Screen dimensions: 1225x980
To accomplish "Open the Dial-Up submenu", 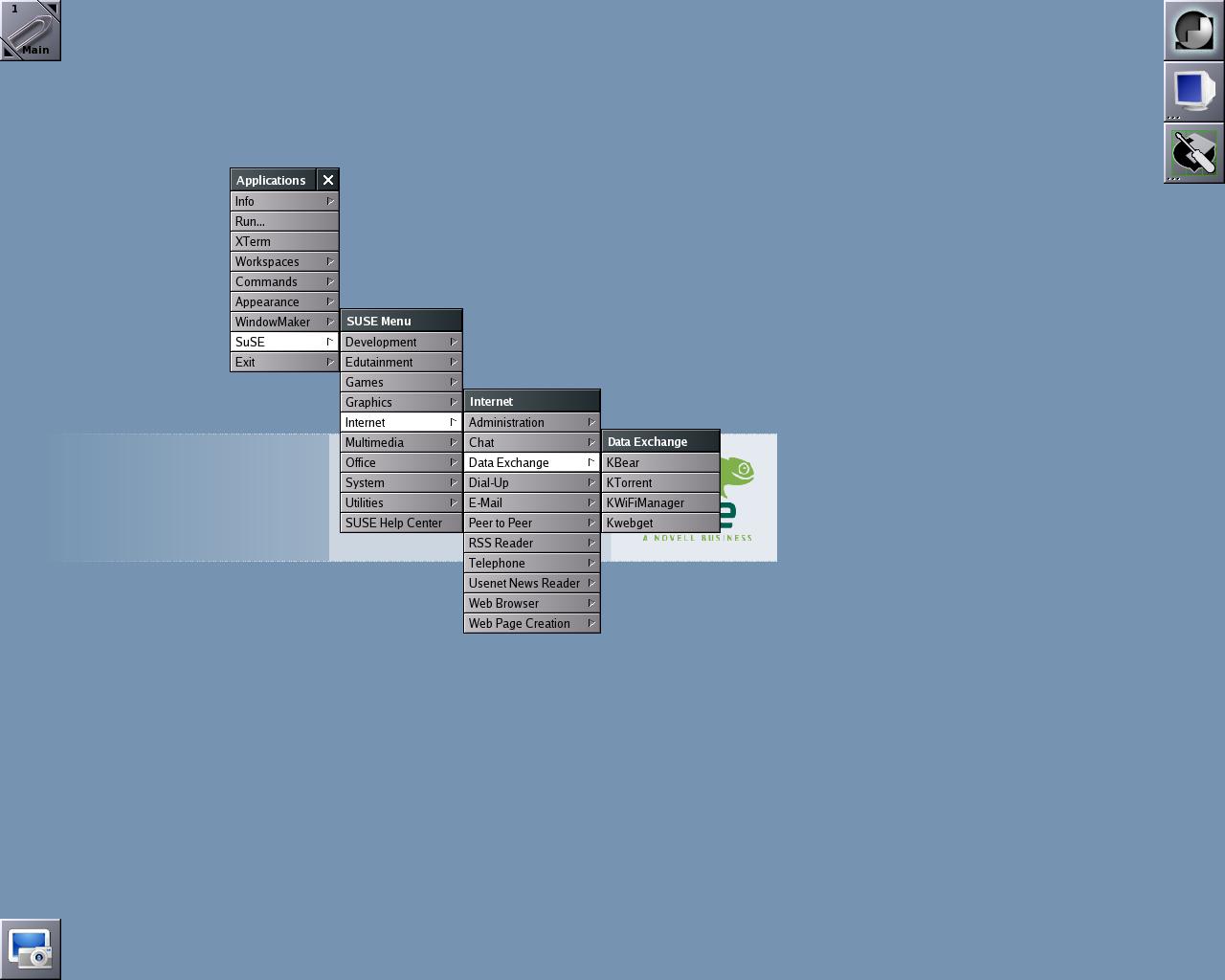I will click(532, 482).
